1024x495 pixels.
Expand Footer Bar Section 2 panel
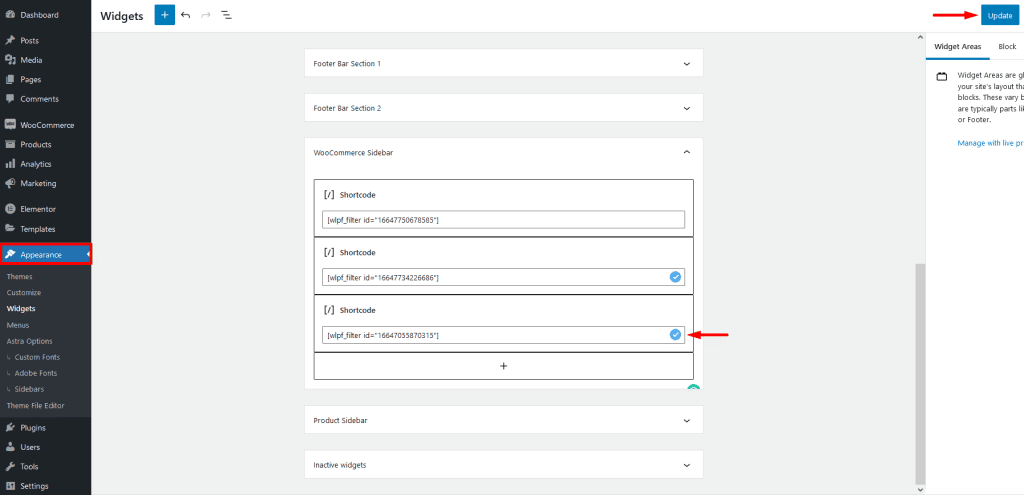pyautogui.click(x=686, y=108)
